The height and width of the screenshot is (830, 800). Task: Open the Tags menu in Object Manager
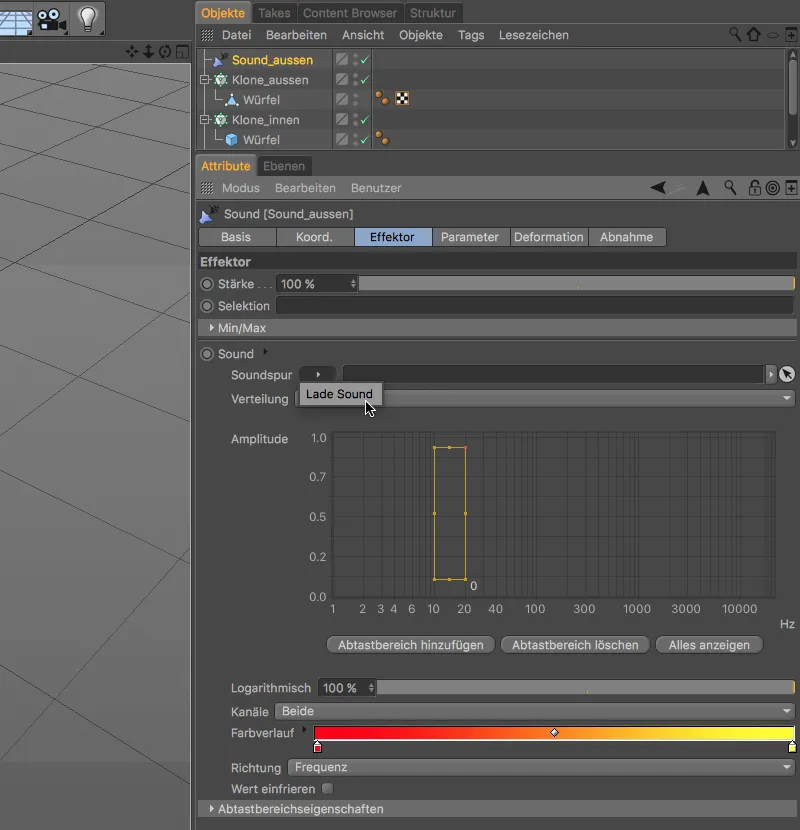click(471, 35)
